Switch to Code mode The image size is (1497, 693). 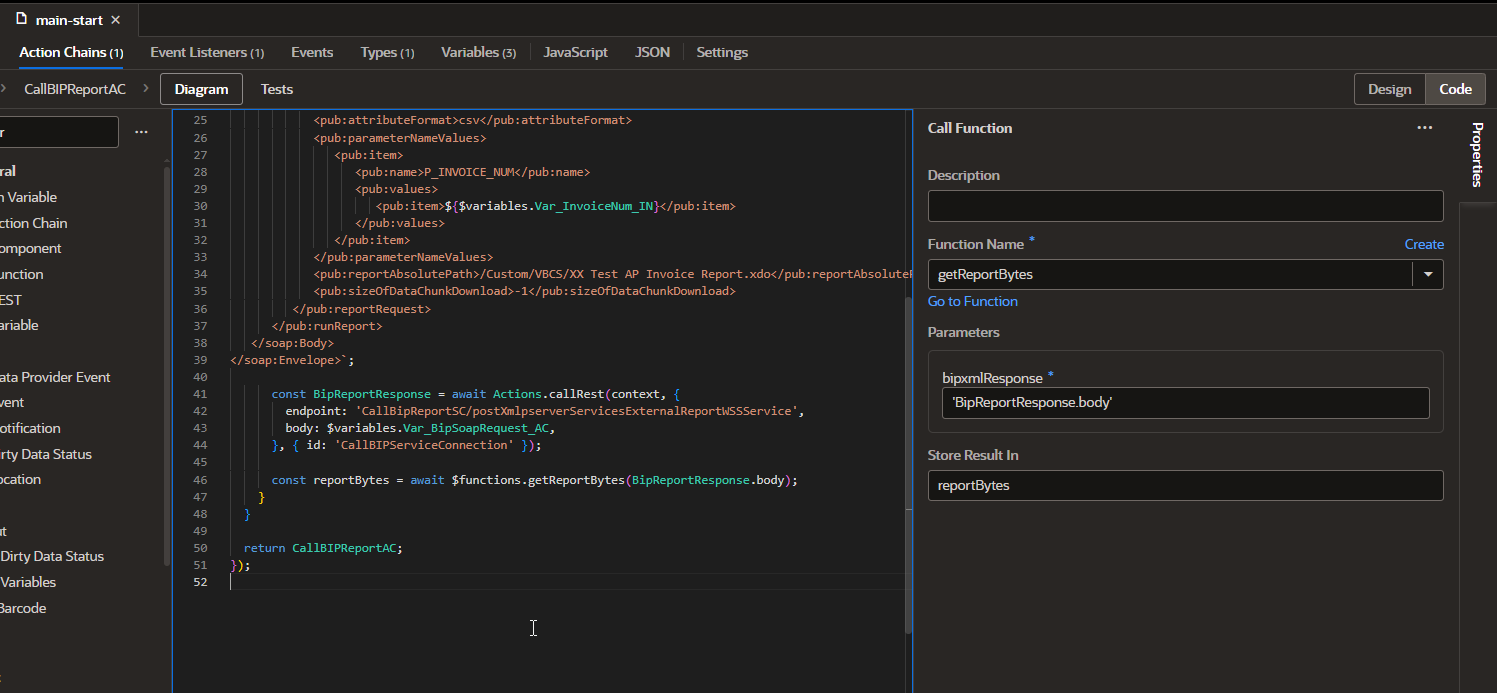coord(1455,89)
